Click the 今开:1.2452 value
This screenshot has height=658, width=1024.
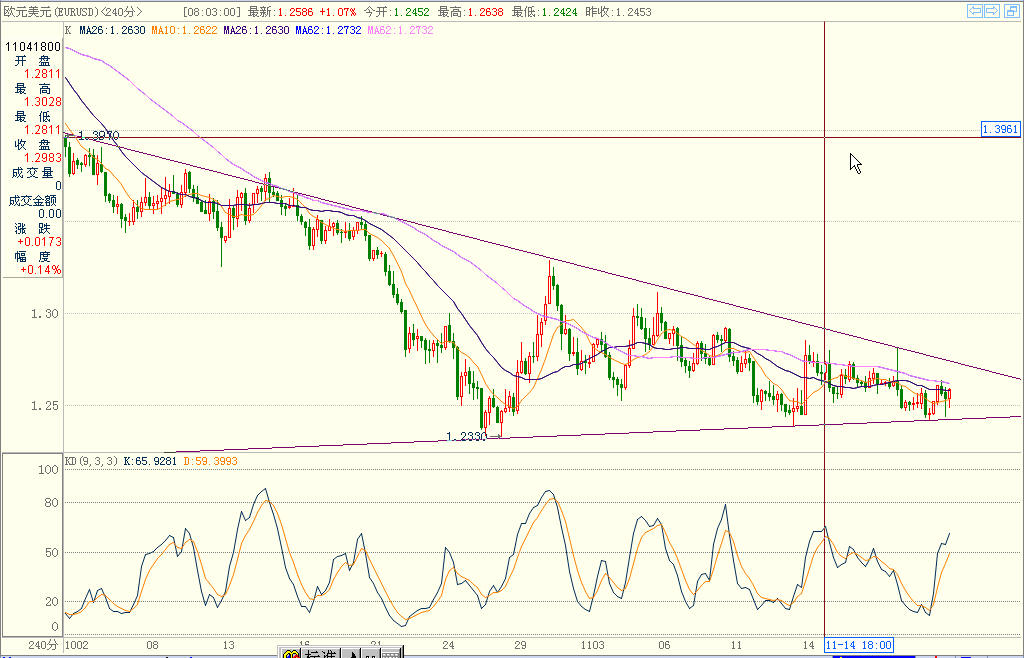coord(396,12)
